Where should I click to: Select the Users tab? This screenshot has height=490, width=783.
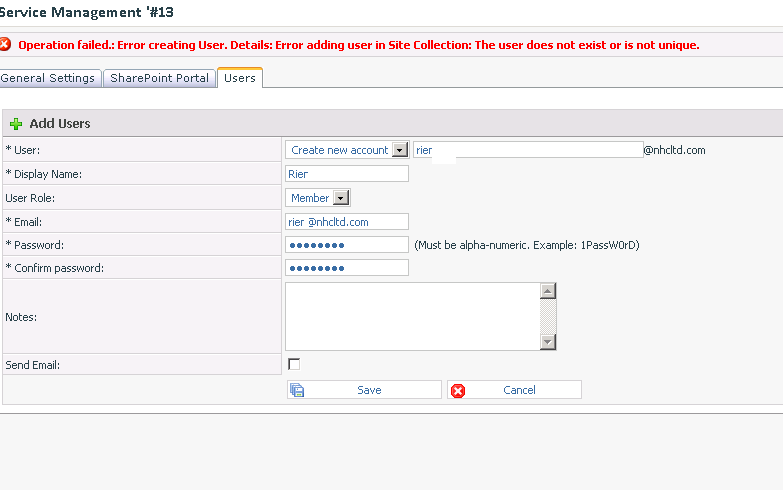tap(240, 78)
